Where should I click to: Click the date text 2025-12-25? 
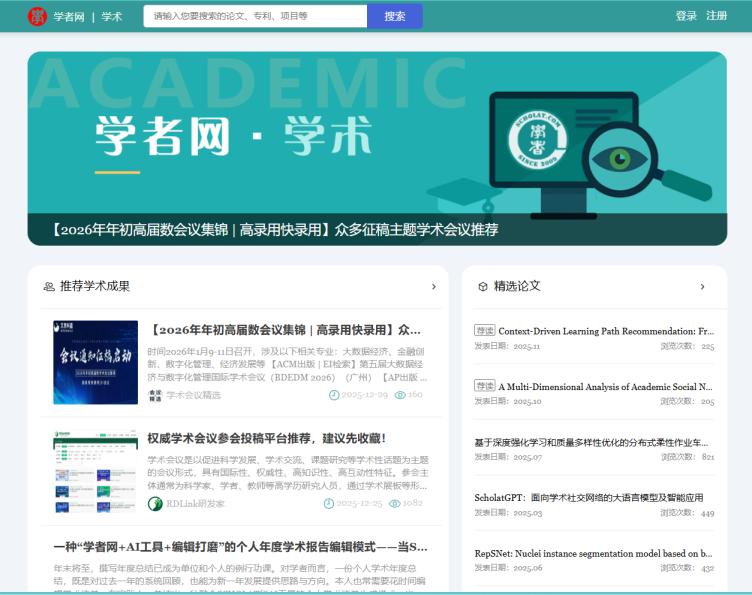click(x=359, y=503)
